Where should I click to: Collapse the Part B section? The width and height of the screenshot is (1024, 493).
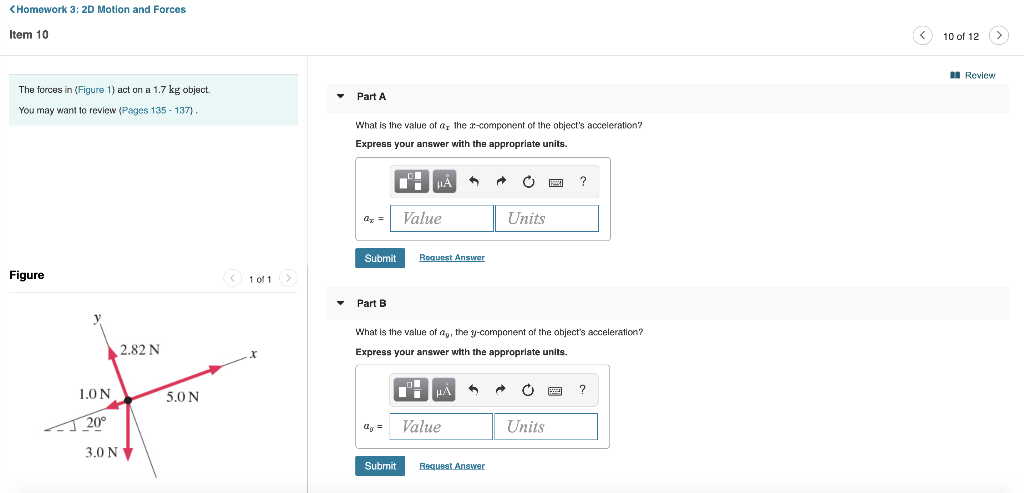tap(340, 303)
